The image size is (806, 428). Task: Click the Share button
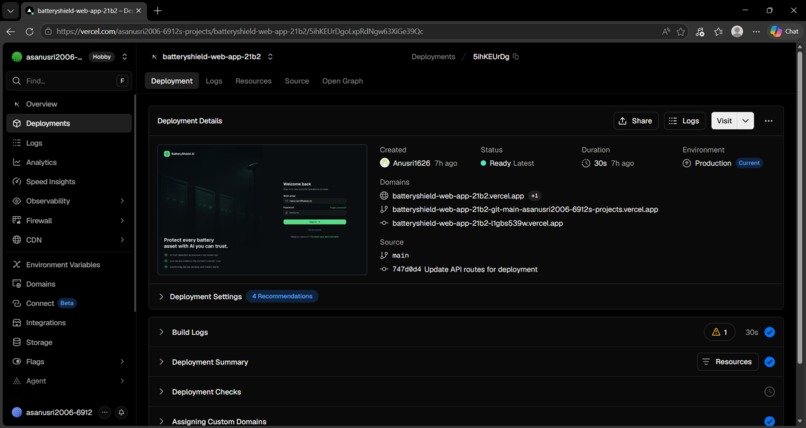point(635,121)
